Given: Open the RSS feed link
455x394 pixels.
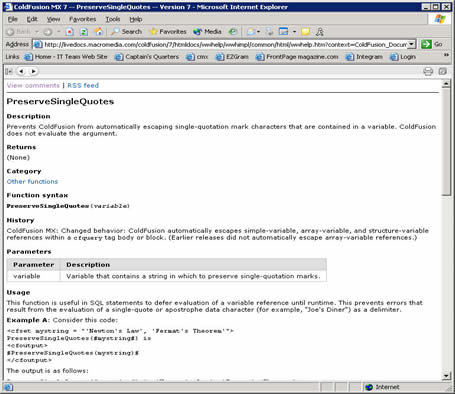Looking at the screenshot, I should pos(83,85).
